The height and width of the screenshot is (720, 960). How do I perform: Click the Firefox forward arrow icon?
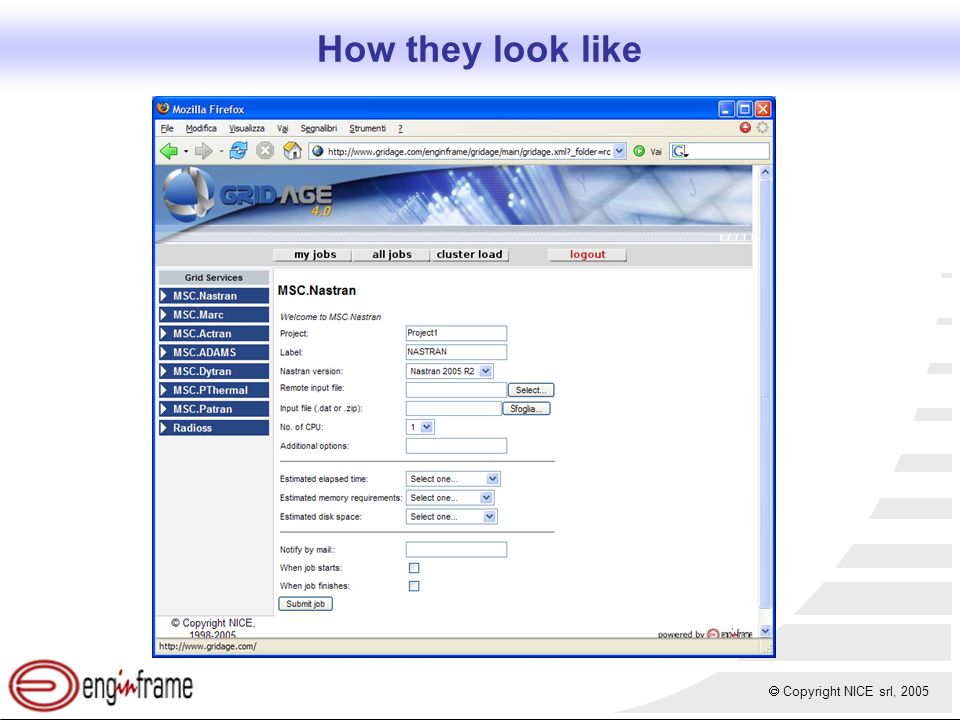203,151
